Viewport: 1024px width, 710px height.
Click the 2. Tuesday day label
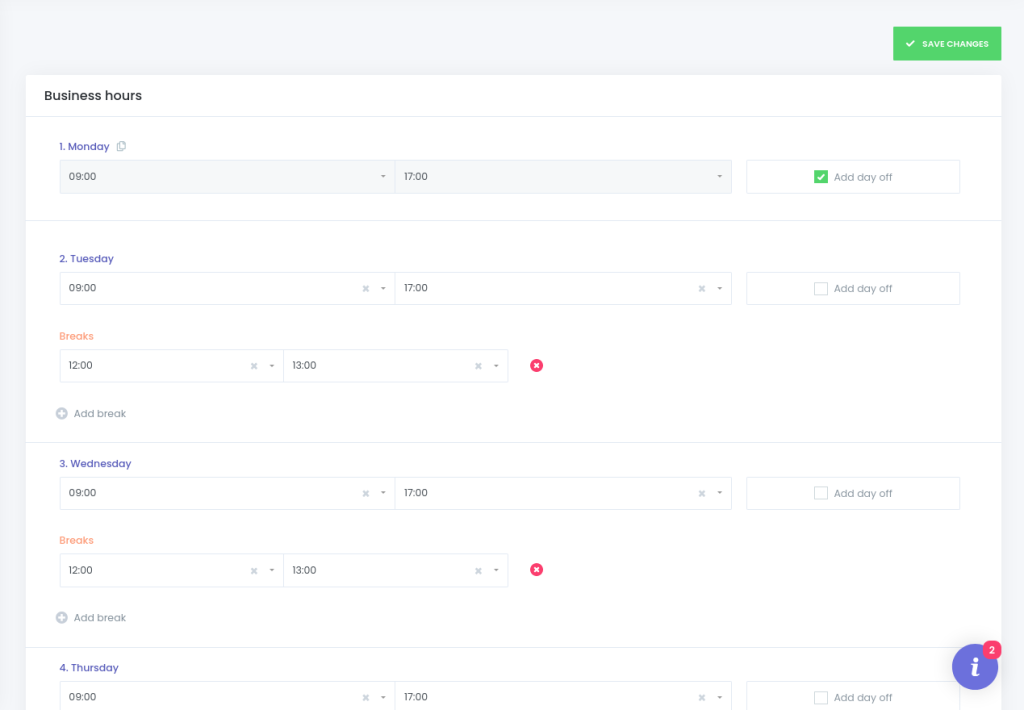tap(86, 259)
